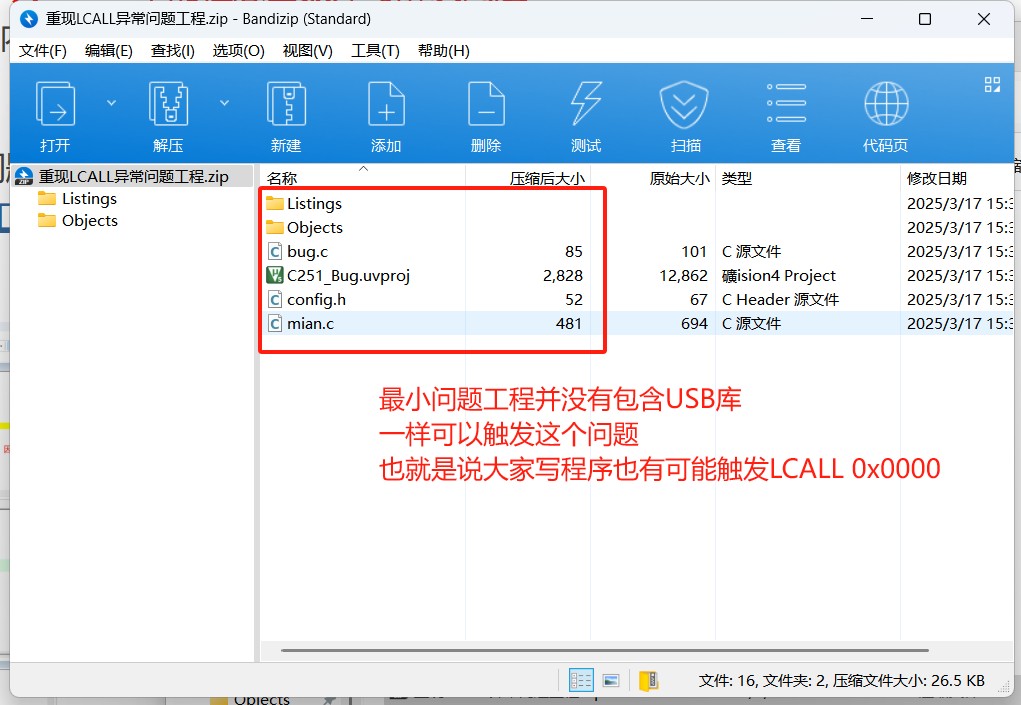Select Objects folder in the tree
1021x705 pixels.
[90, 221]
